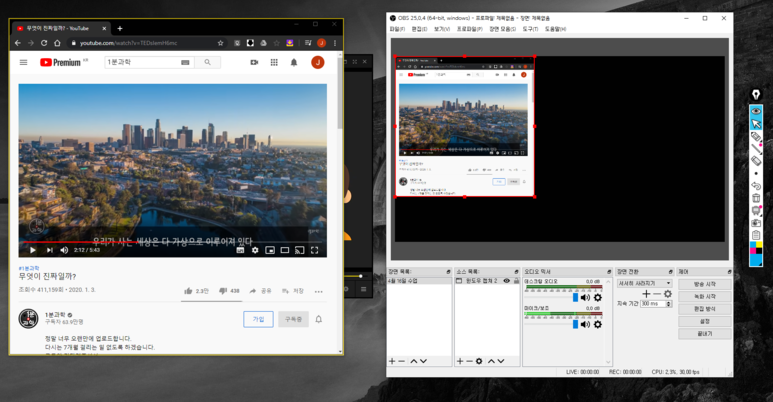Open 마이크/보조 gear settings
The height and width of the screenshot is (402, 773).
597,324
